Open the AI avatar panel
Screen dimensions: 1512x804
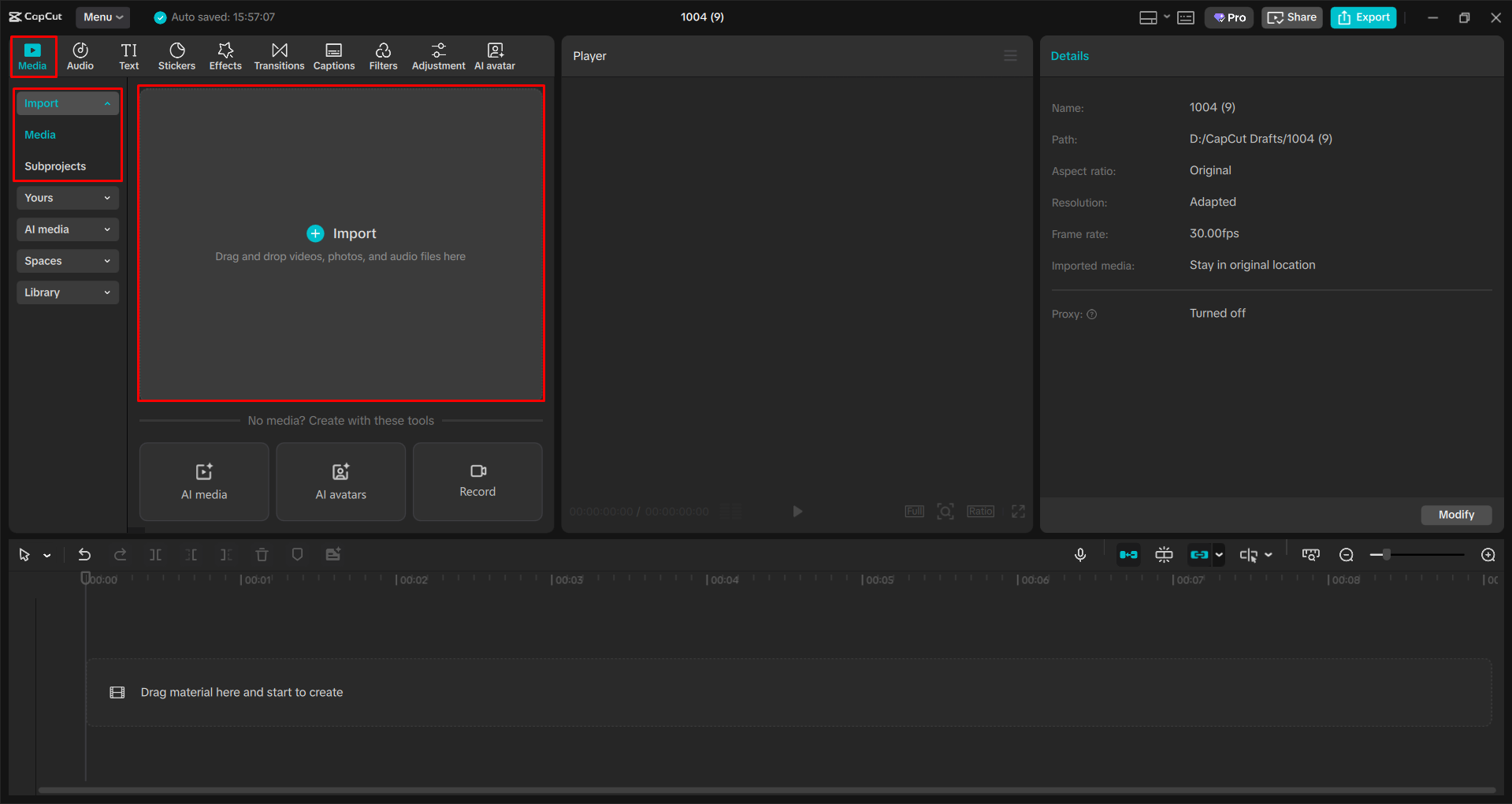click(x=494, y=55)
